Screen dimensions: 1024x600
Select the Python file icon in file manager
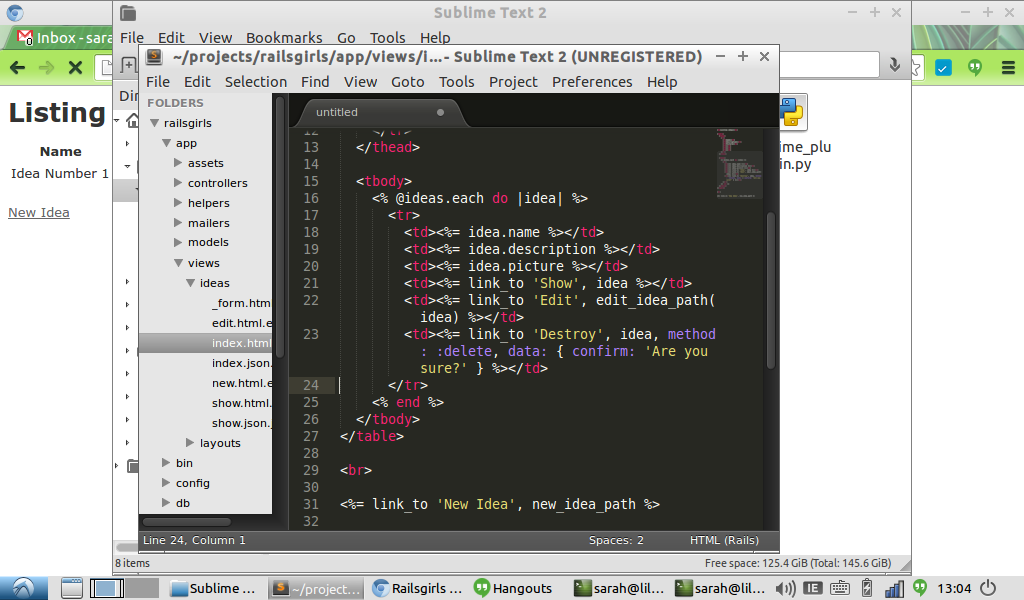tap(792, 112)
